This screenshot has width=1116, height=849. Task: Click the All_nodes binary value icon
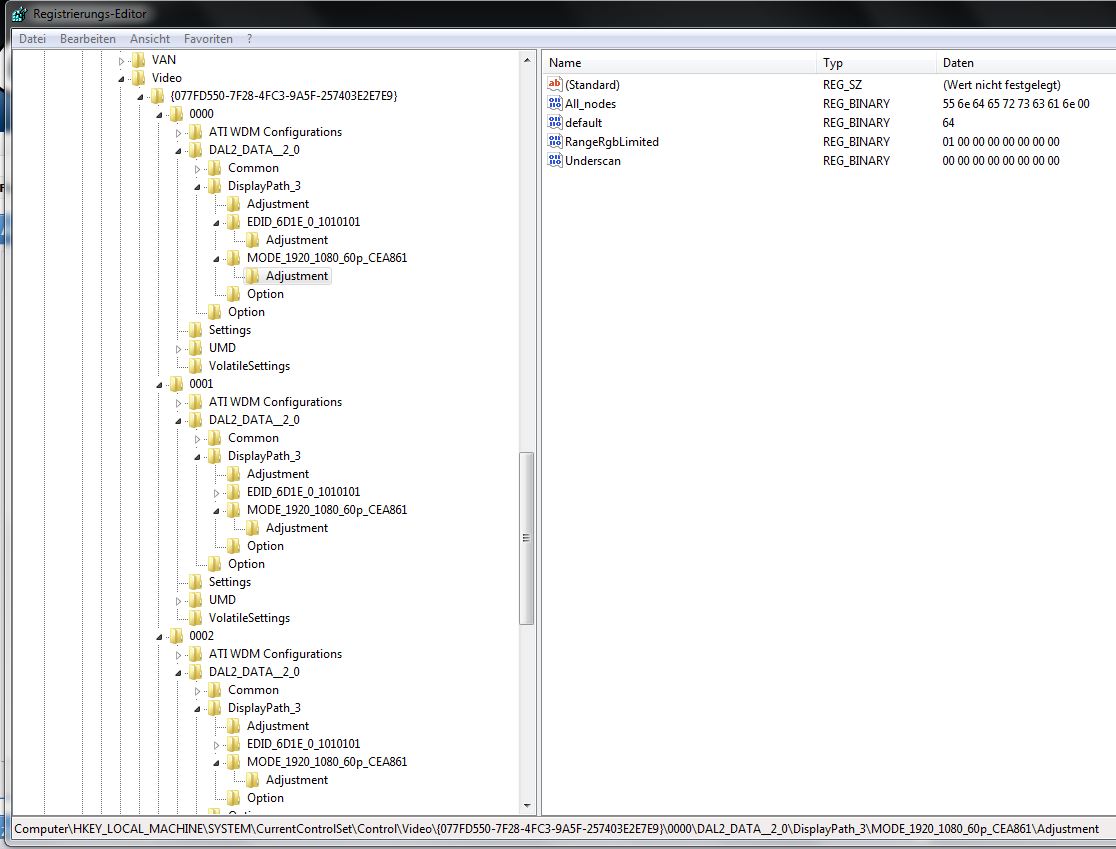(554, 103)
